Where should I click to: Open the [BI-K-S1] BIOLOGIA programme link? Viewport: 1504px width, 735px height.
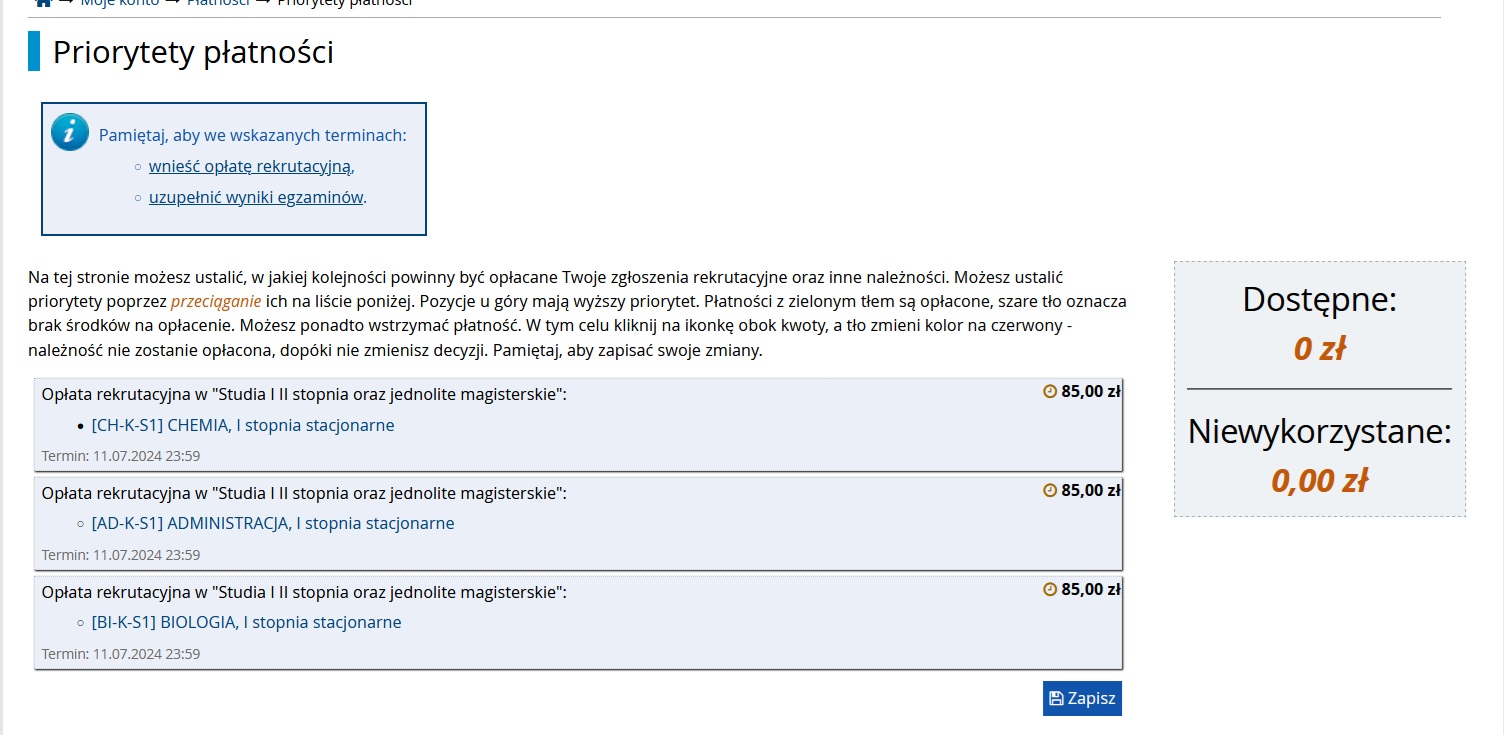coord(246,622)
